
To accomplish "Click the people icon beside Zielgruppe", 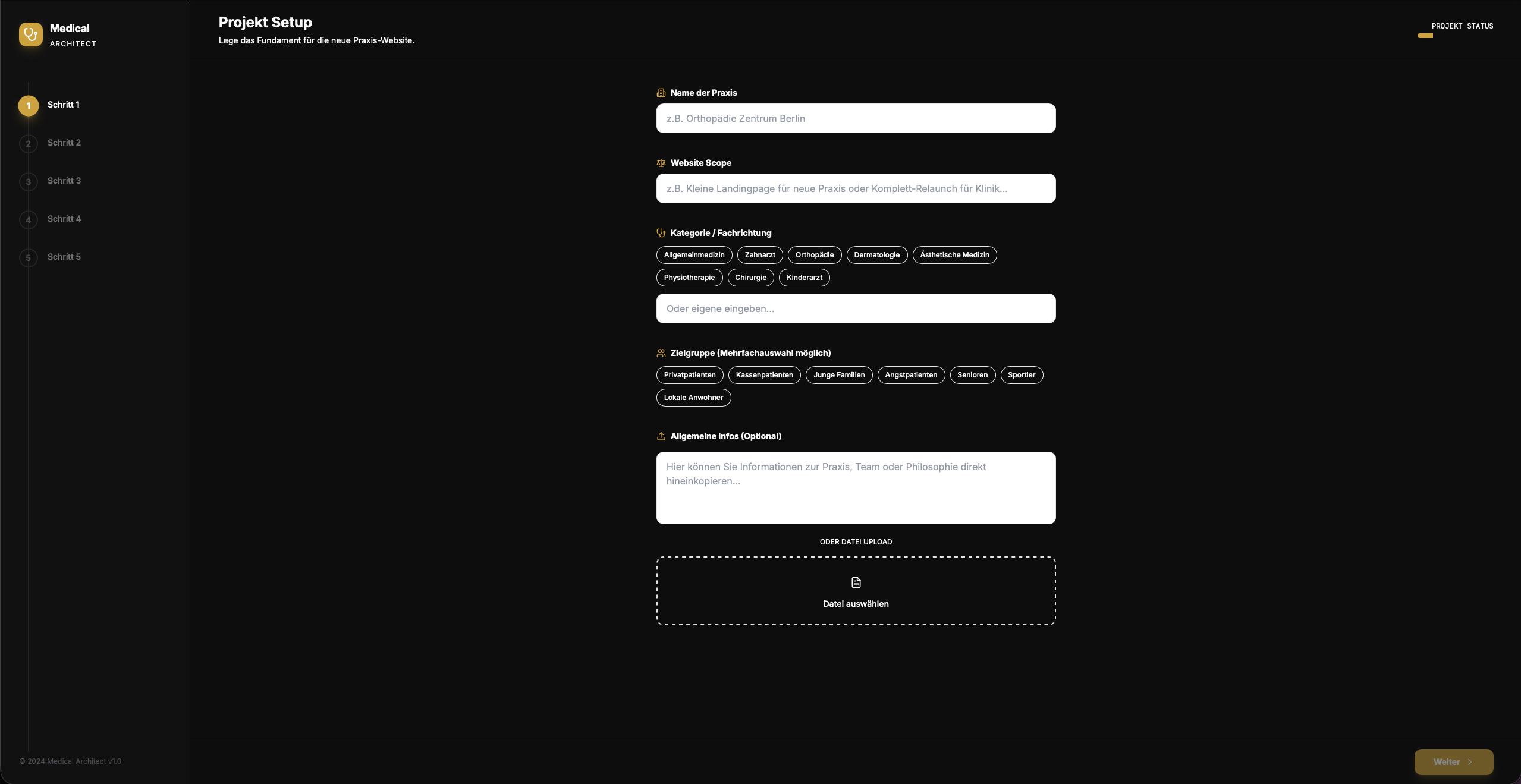I will point(661,353).
